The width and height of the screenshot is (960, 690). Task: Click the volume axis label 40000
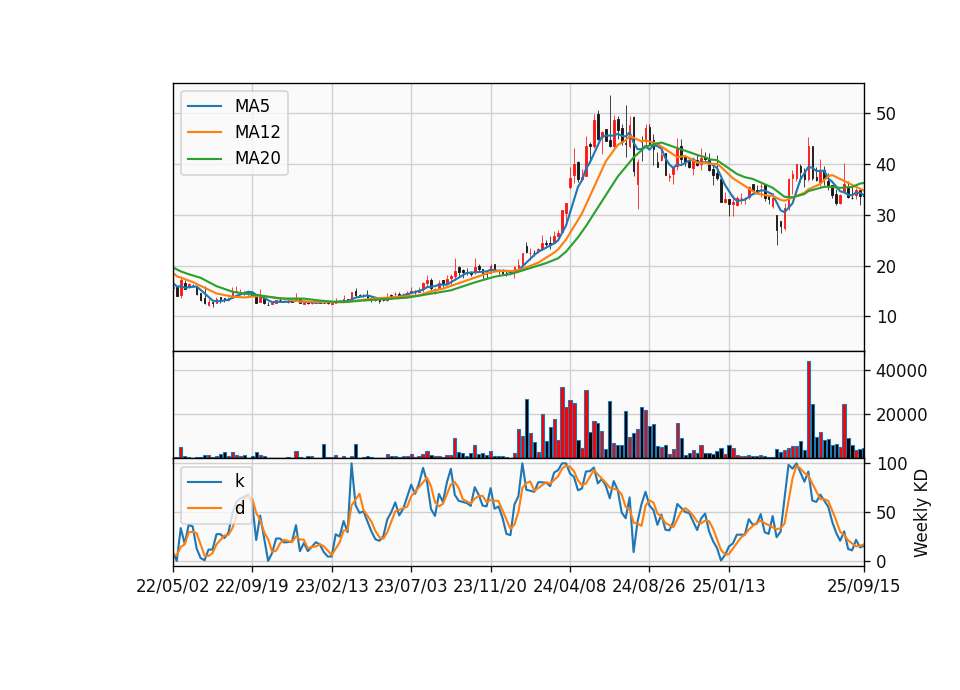point(902,371)
